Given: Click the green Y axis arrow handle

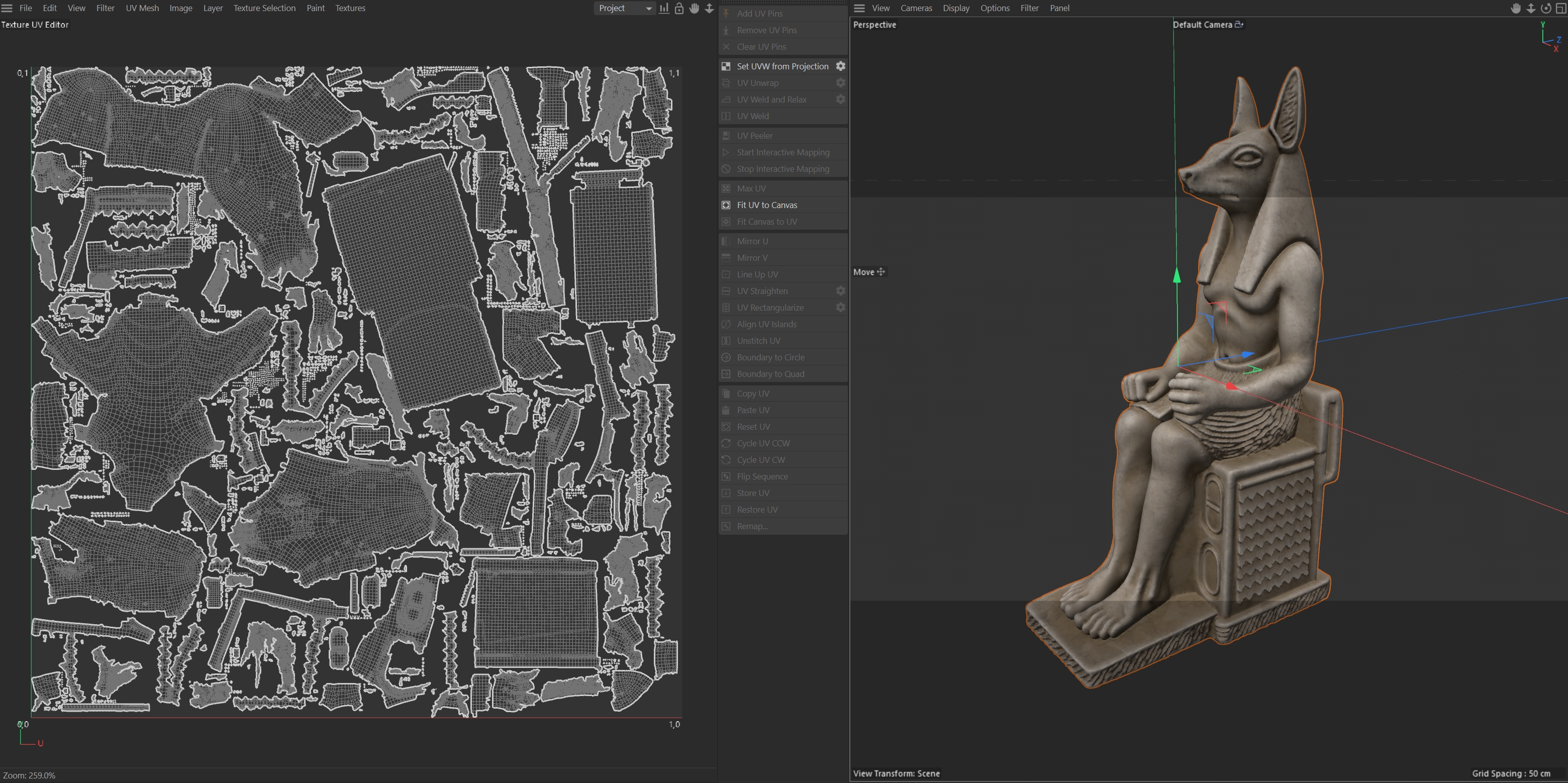Looking at the screenshot, I should [1177, 276].
